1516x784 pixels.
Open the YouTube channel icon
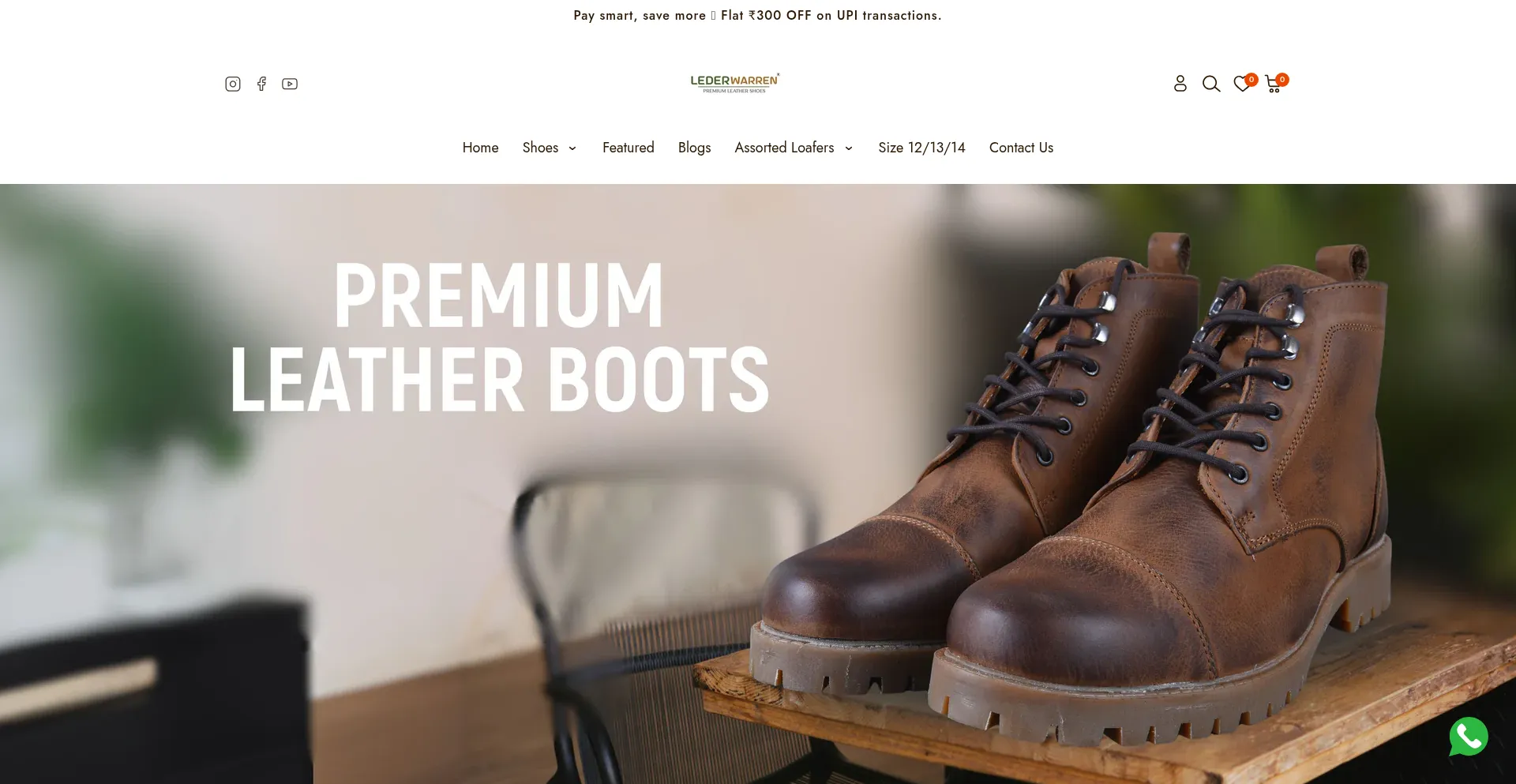[290, 84]
